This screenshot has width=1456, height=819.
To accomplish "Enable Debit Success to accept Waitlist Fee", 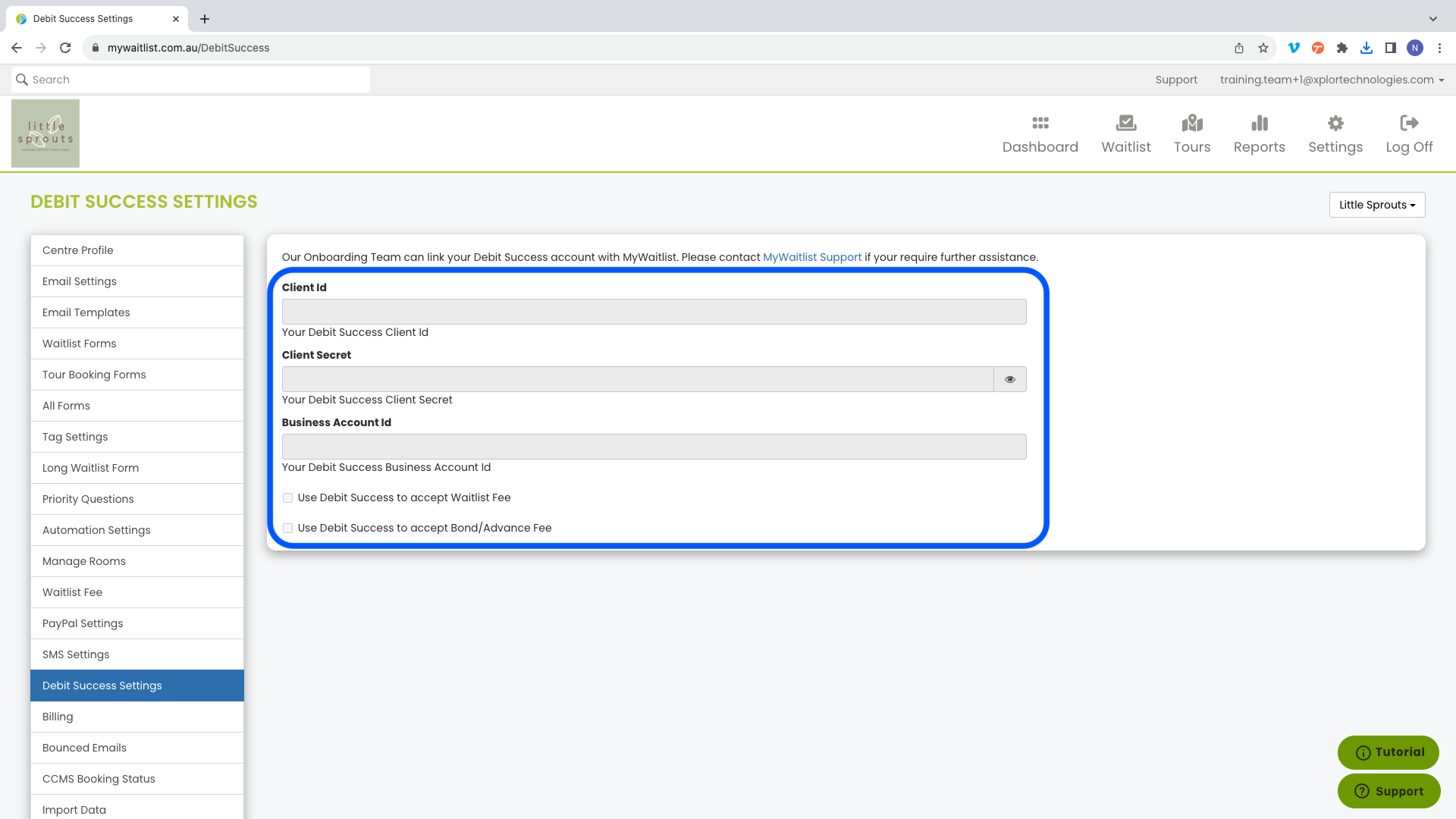I will point(287,497).
